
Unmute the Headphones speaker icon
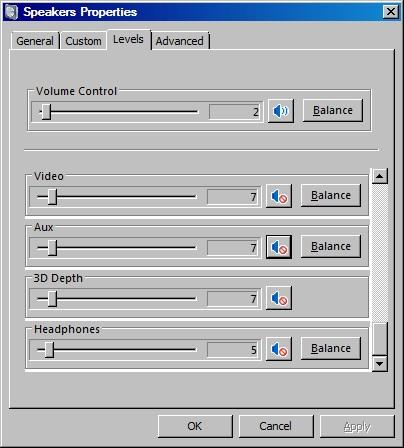click(279, 349)
